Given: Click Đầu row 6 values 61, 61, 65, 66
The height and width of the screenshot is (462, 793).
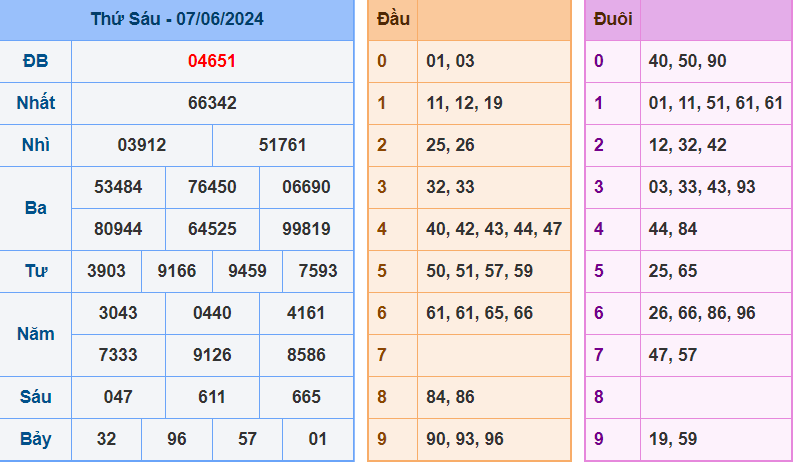Looking at the screenshot, I should click(x=479, y=313).
